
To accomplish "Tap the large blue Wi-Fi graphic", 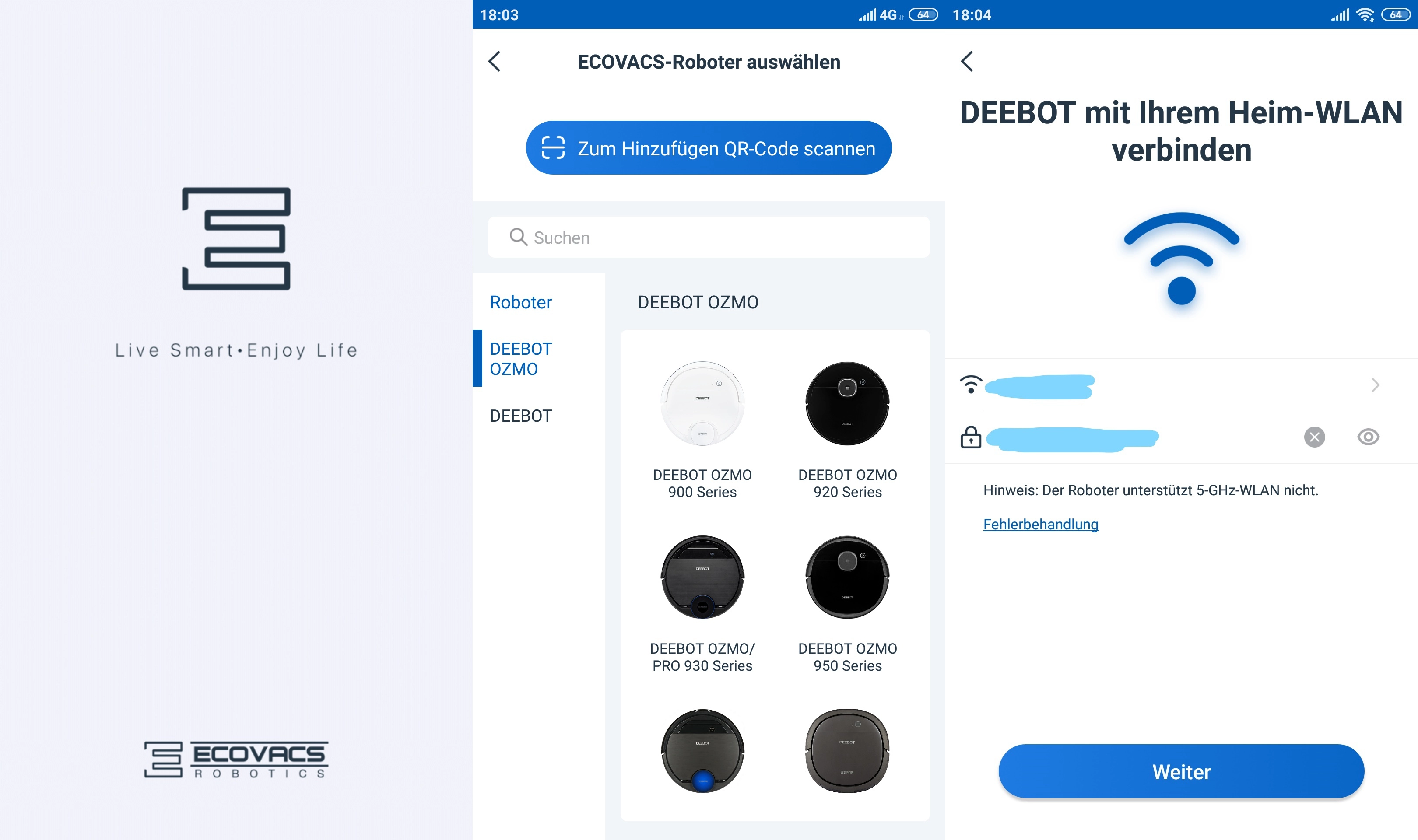I will point(1181,259).
